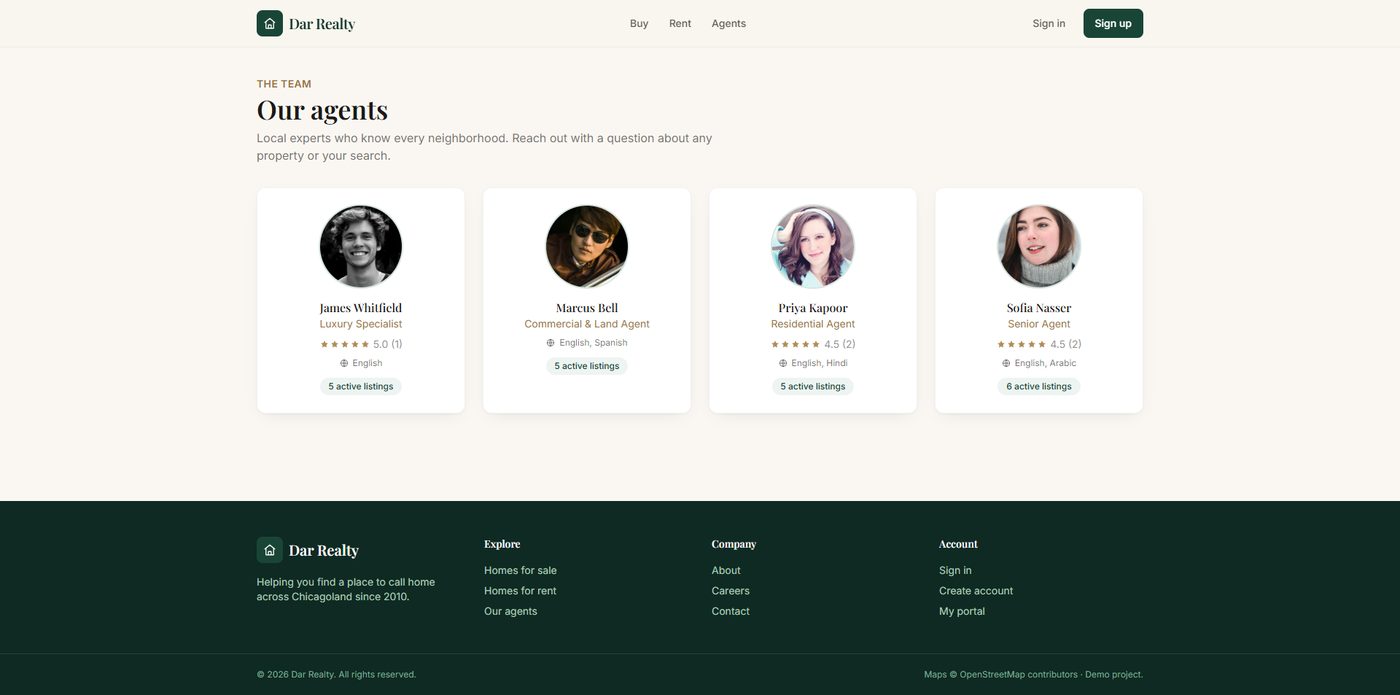Go to Agents in top navigation
The image size is (1400, 695).
(729, 23)
